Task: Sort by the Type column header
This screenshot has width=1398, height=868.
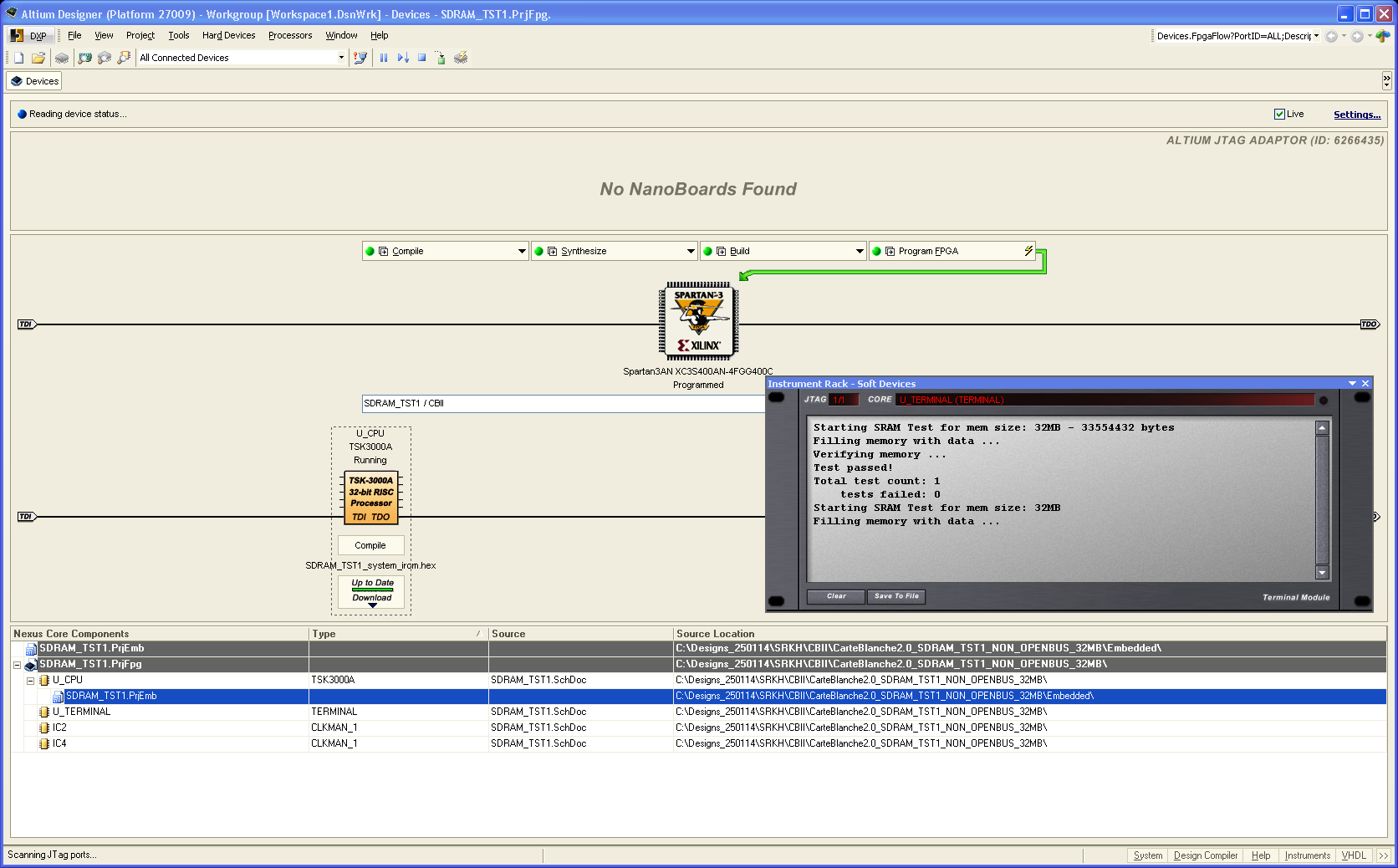Action: (x=398, y=634)
